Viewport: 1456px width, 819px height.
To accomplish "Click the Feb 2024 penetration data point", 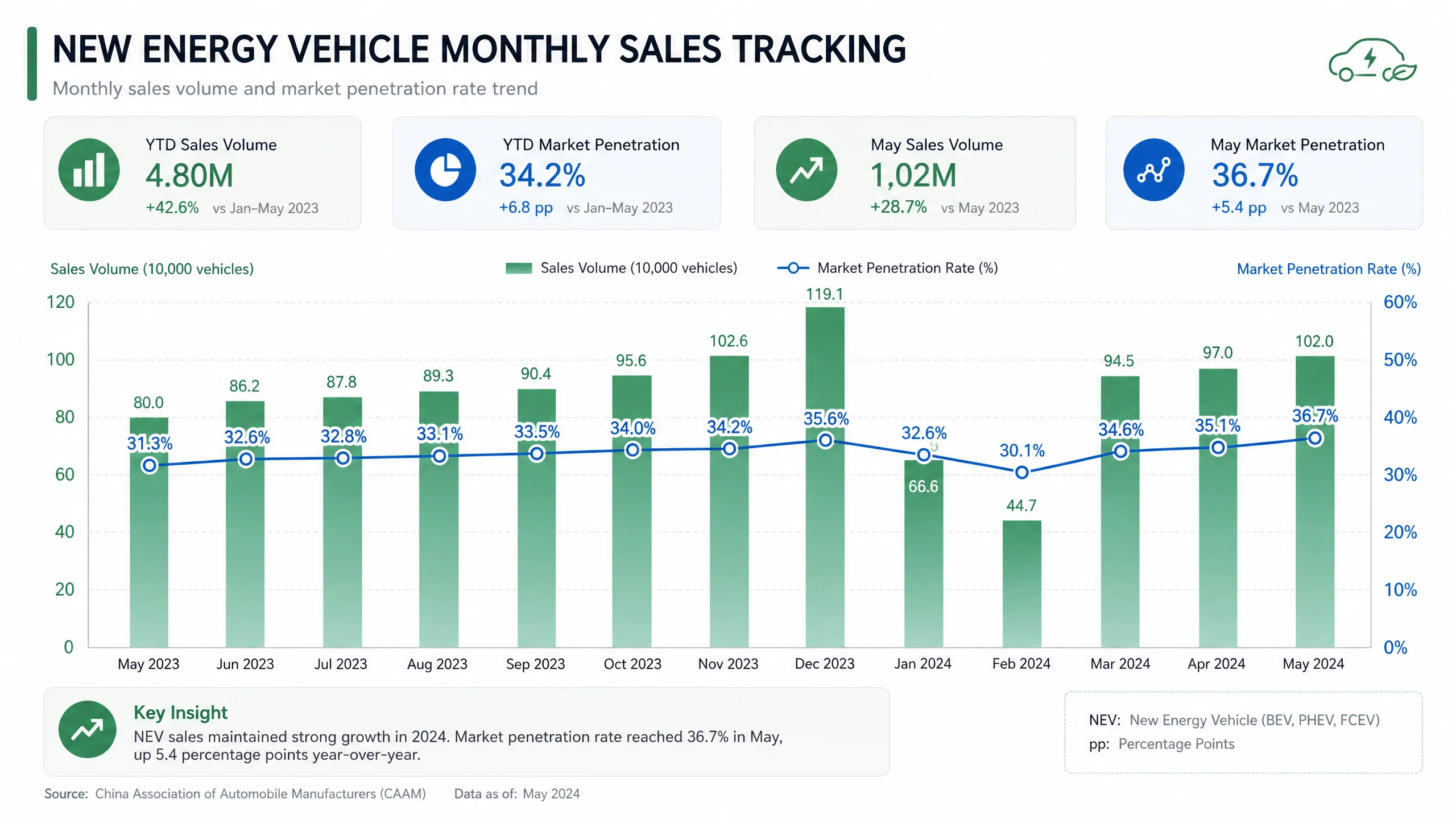I will click(1021, 472).
